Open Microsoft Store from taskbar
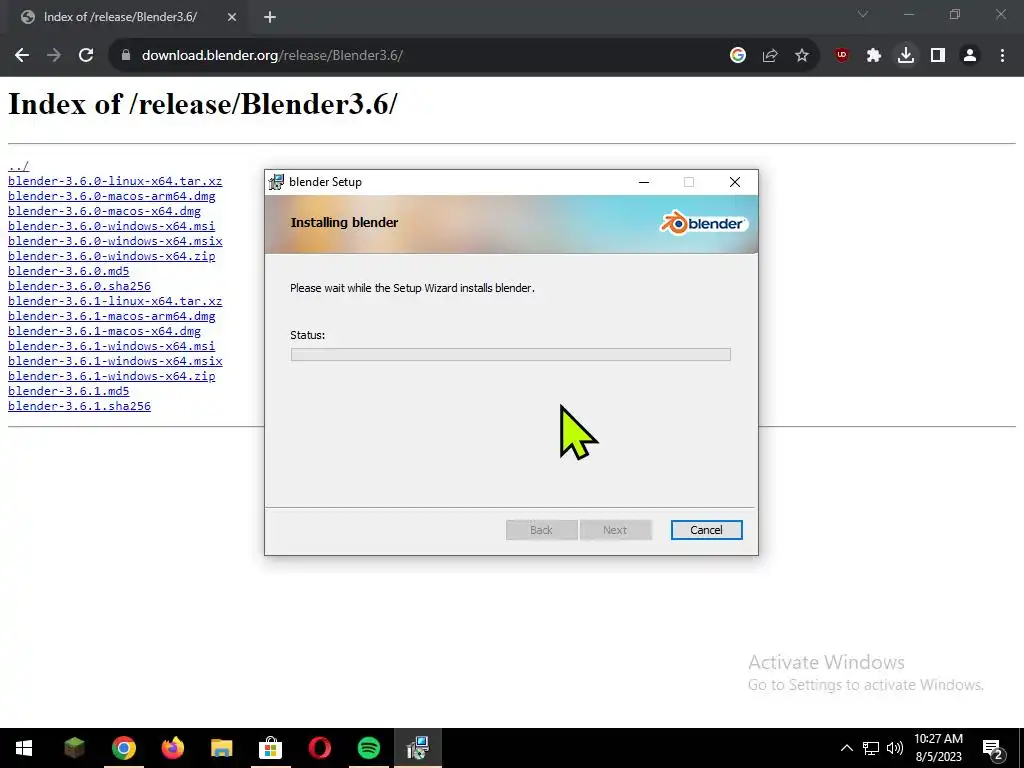This screenshot has height=768, width=1024. [x=270, y=748]
